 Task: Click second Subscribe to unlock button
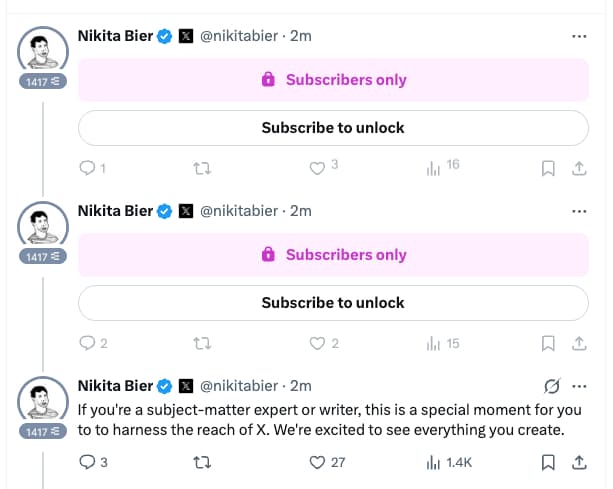click(x=333, y=302)
